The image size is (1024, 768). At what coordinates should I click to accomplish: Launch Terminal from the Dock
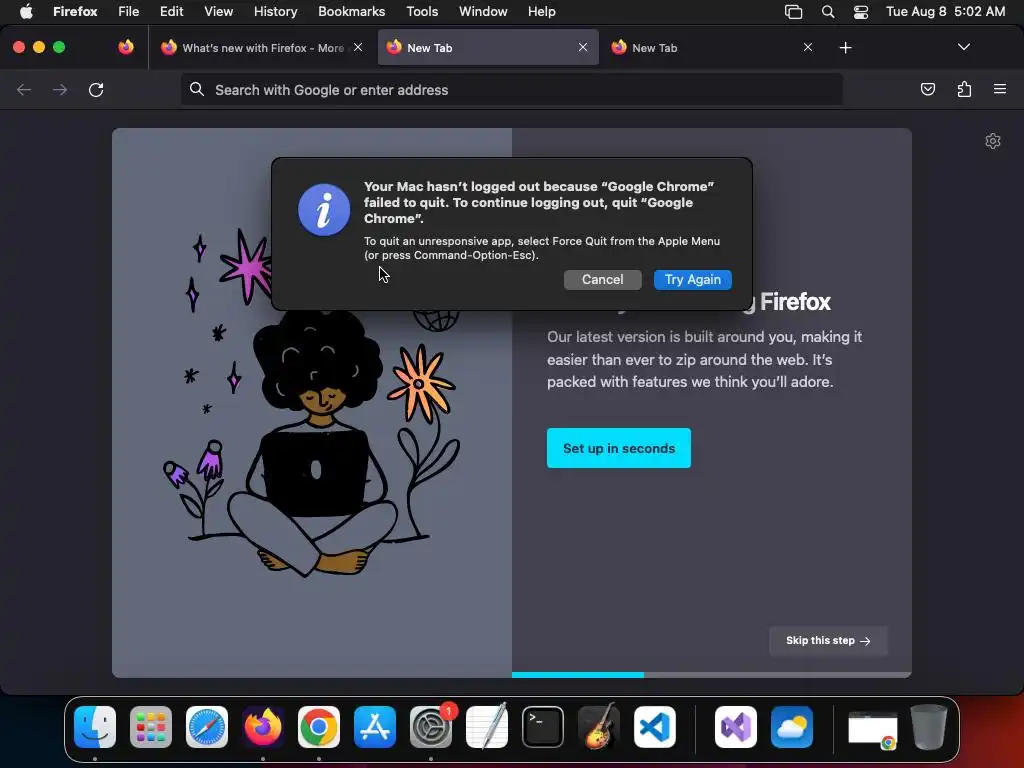(543, 727)
